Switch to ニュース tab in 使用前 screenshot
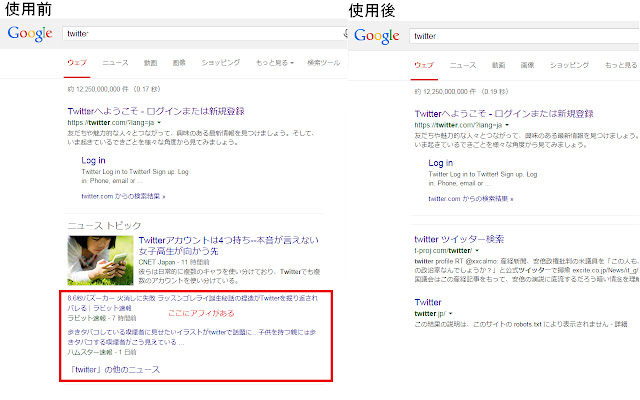This screenshot has width=640, height=400. coord(115,63)
